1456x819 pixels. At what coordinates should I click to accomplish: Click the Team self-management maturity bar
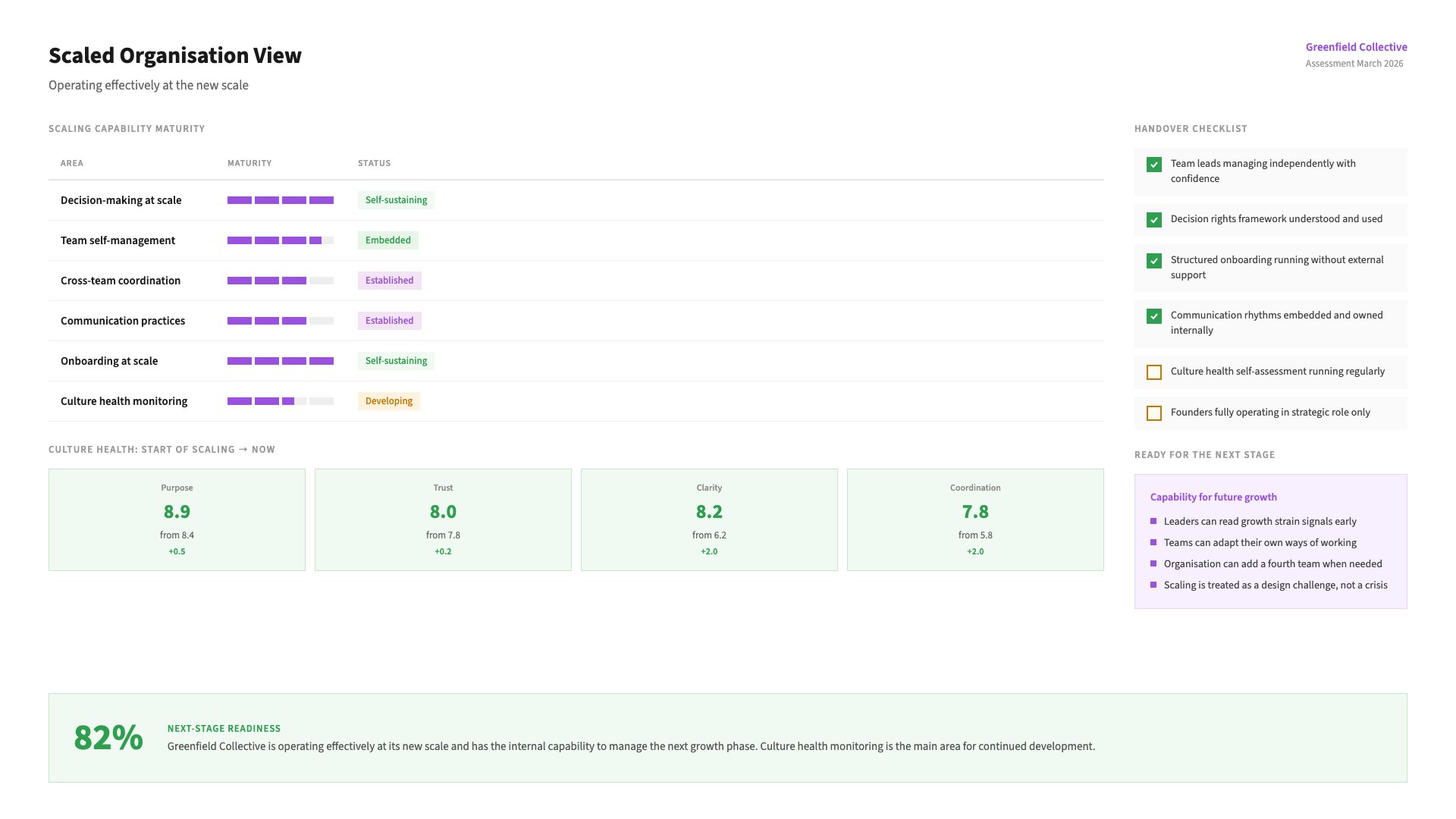(280, 240)
